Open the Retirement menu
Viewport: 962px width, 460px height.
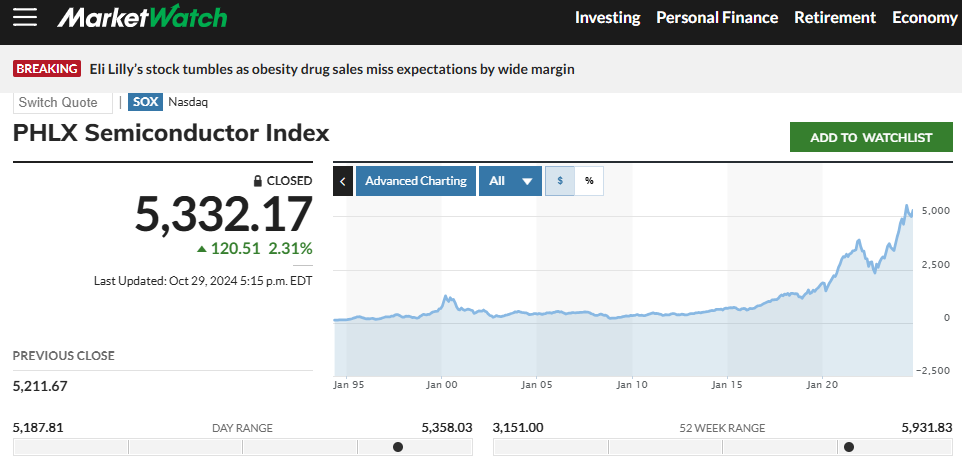(x=834, y=17)
